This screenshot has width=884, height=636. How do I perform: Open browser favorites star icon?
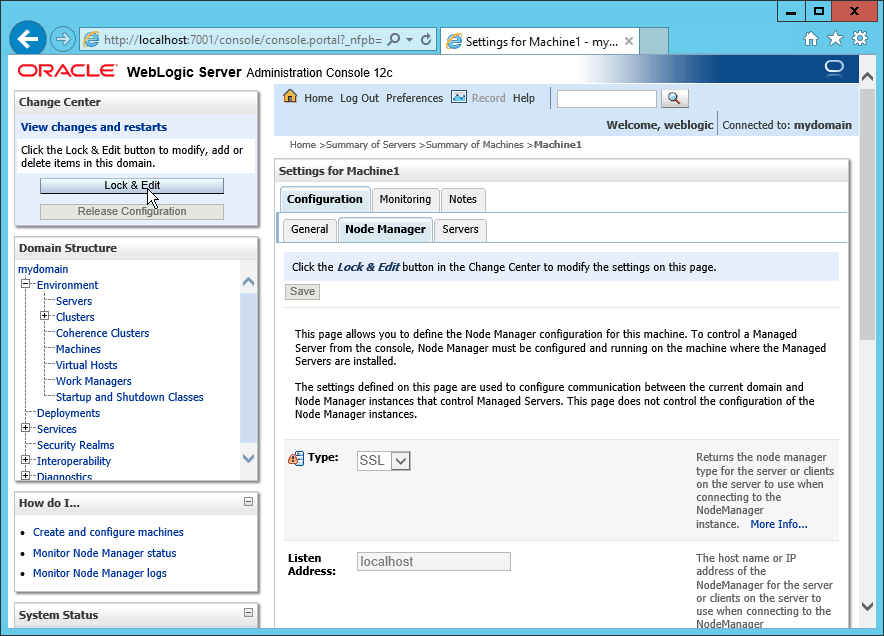click(x=836, y=39)
